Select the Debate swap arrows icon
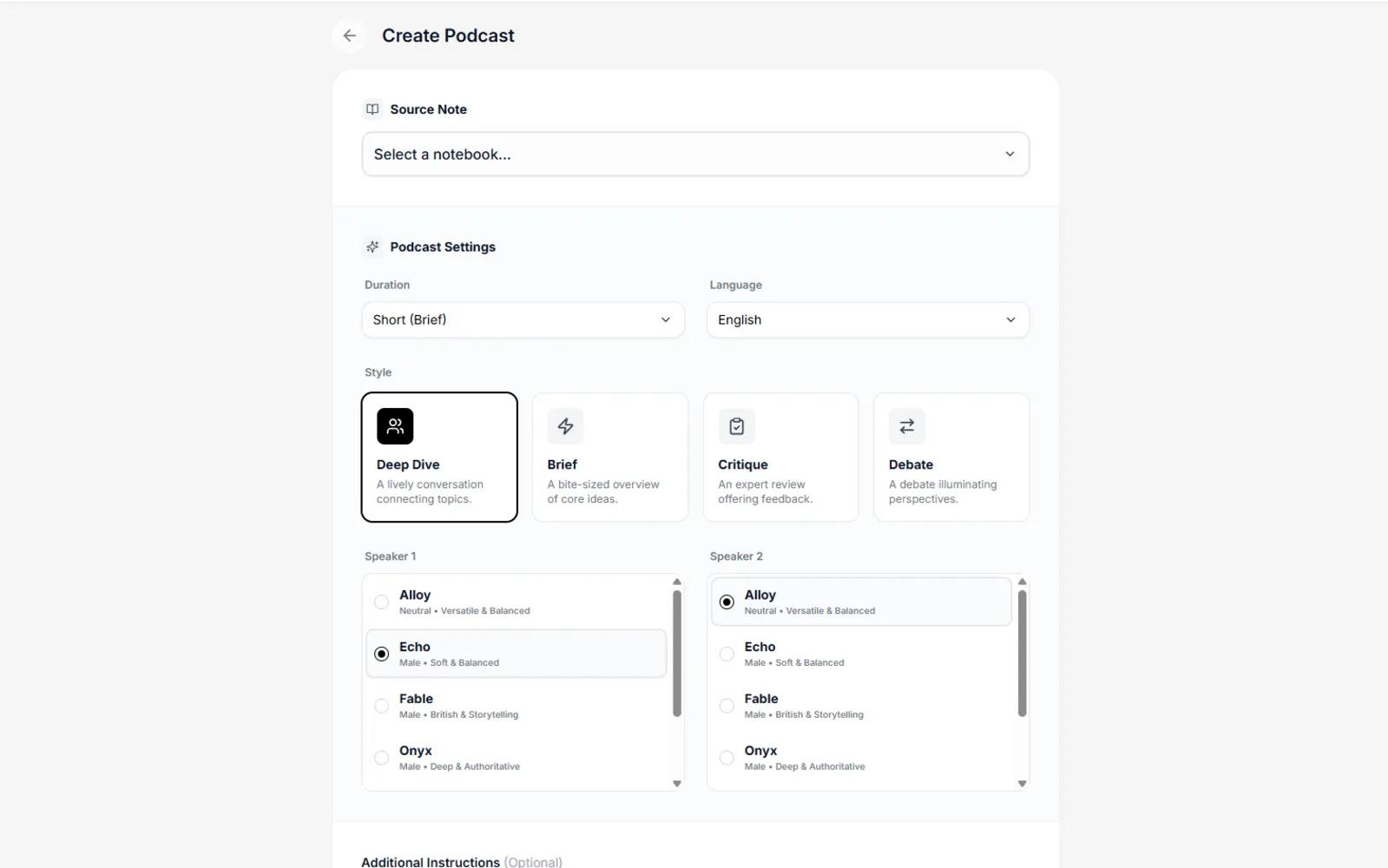Image resolution: width=1388 pixels, height=868 pixels. pos(906,426)
